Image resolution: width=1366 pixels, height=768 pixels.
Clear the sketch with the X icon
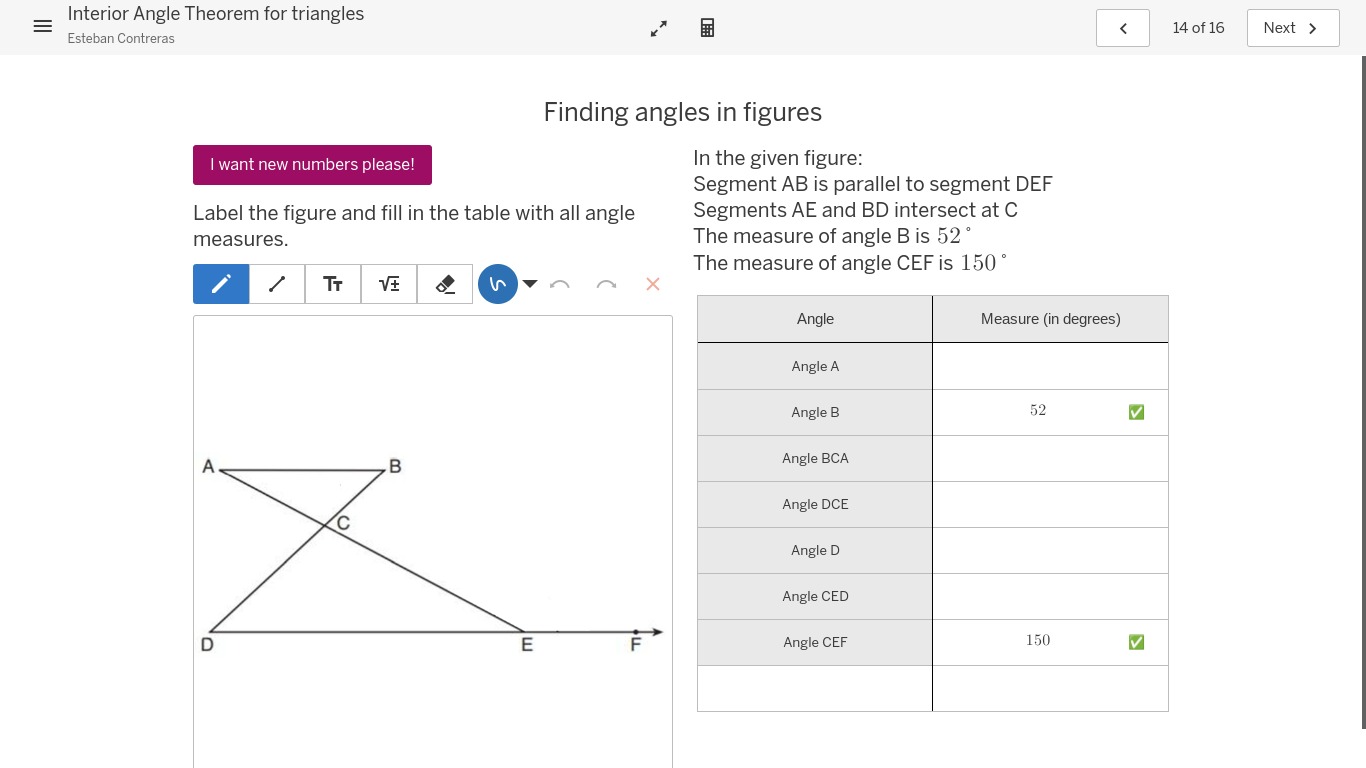pos(653,284)
